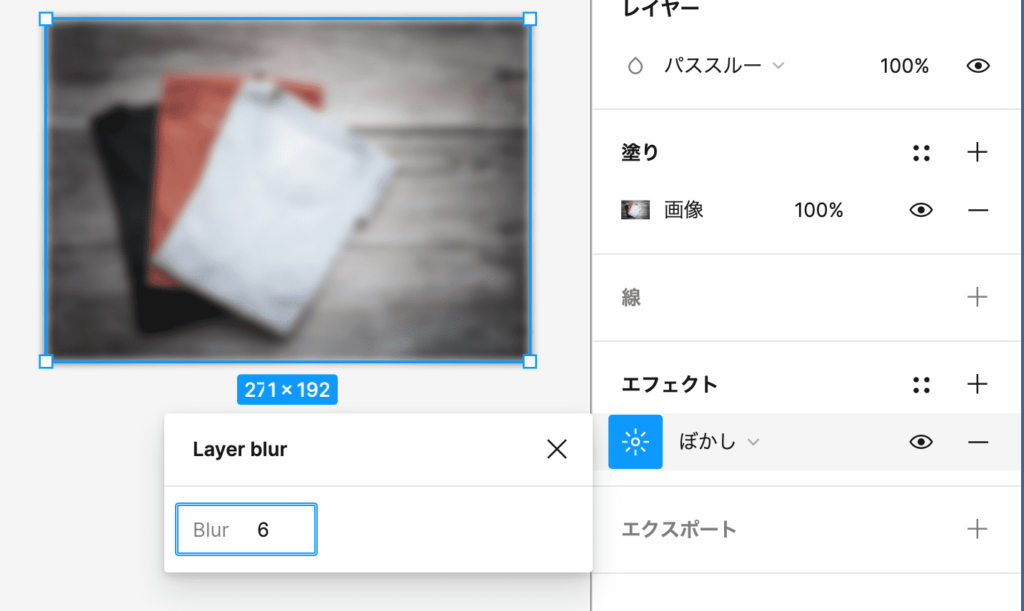Click the 画像 fill type label
Image resolution: width=1024 pixels, height=611 pixels.
(684, 210)
